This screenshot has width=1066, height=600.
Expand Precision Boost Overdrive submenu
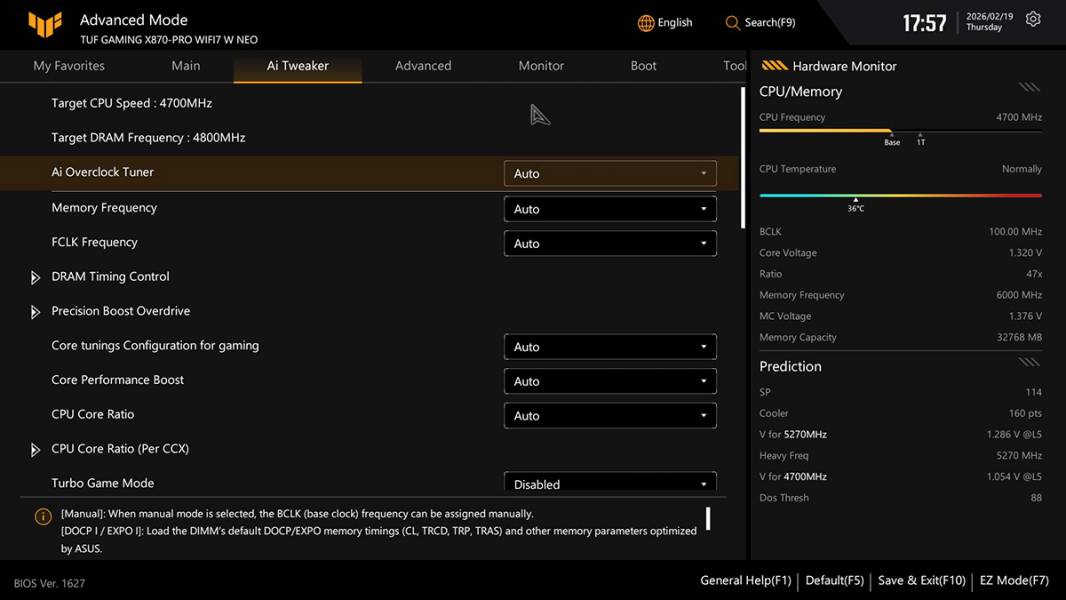pos(35,312)
